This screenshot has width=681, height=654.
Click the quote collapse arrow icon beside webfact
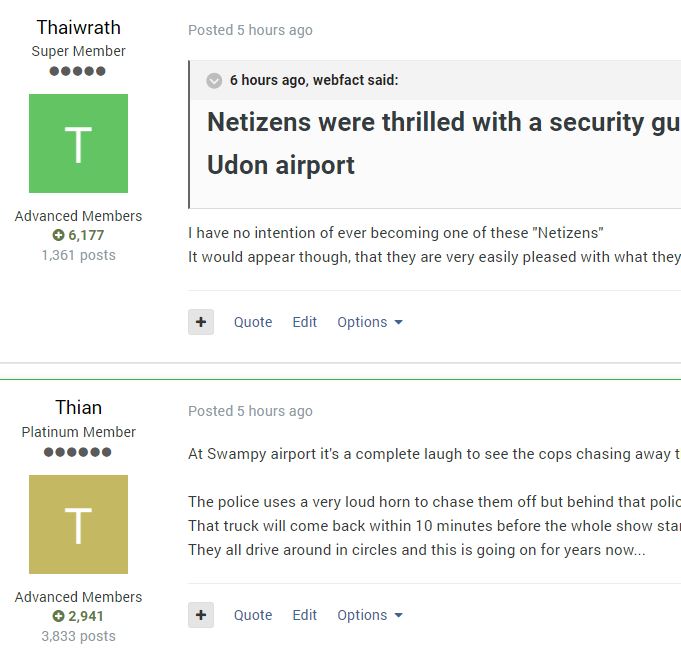(x=214, y=81)
